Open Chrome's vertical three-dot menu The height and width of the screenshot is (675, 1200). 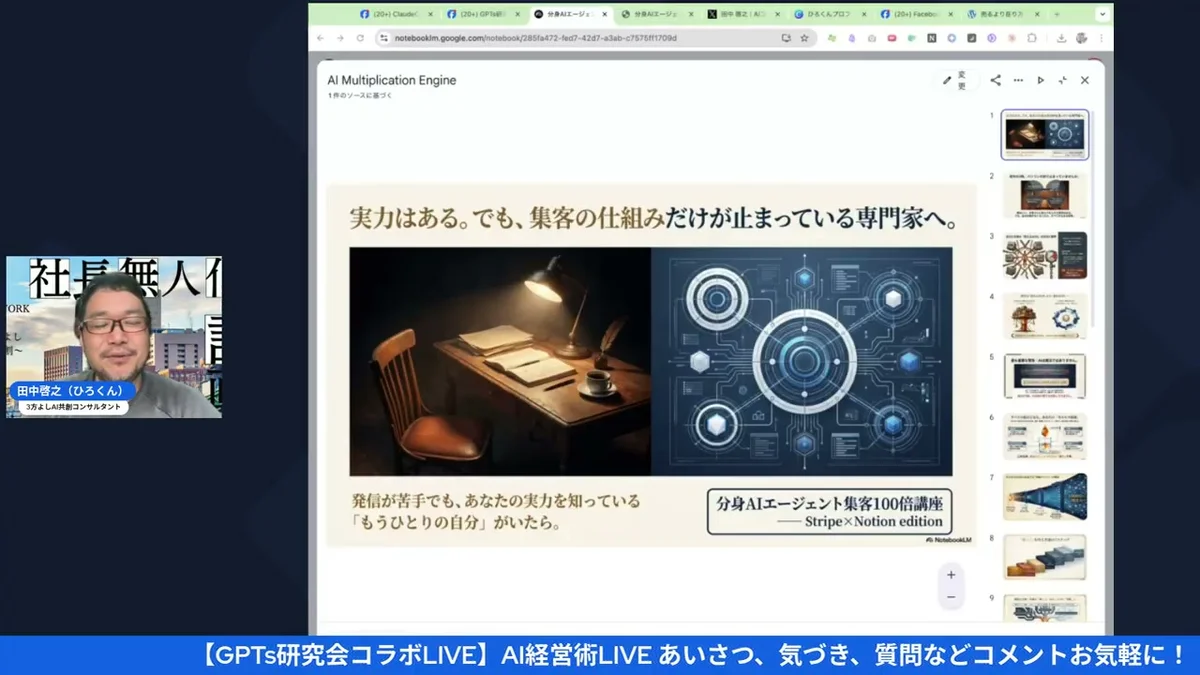pyautogui.click(x=1101, y=37)
